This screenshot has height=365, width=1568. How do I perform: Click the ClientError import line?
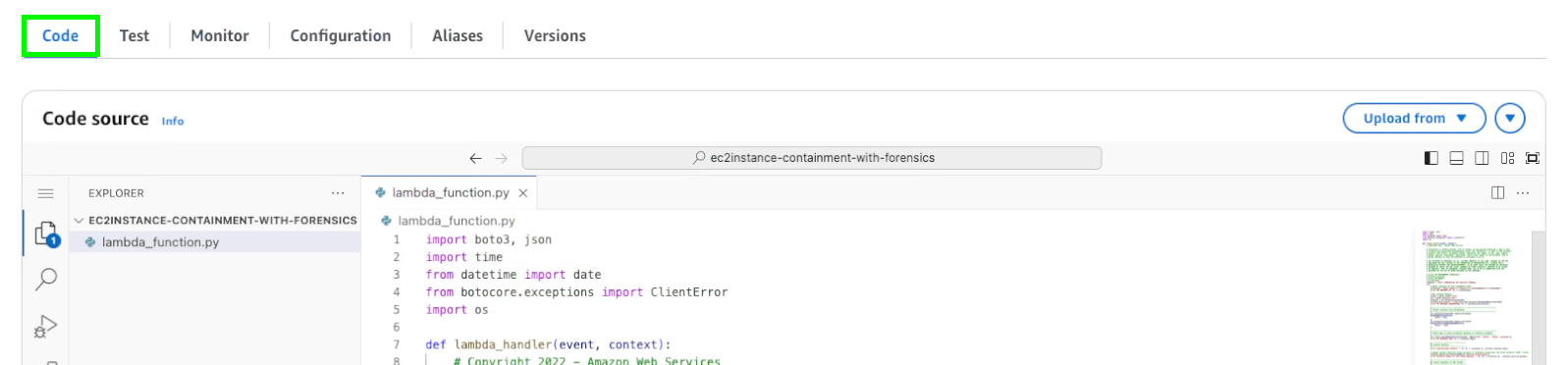point(576,292)
